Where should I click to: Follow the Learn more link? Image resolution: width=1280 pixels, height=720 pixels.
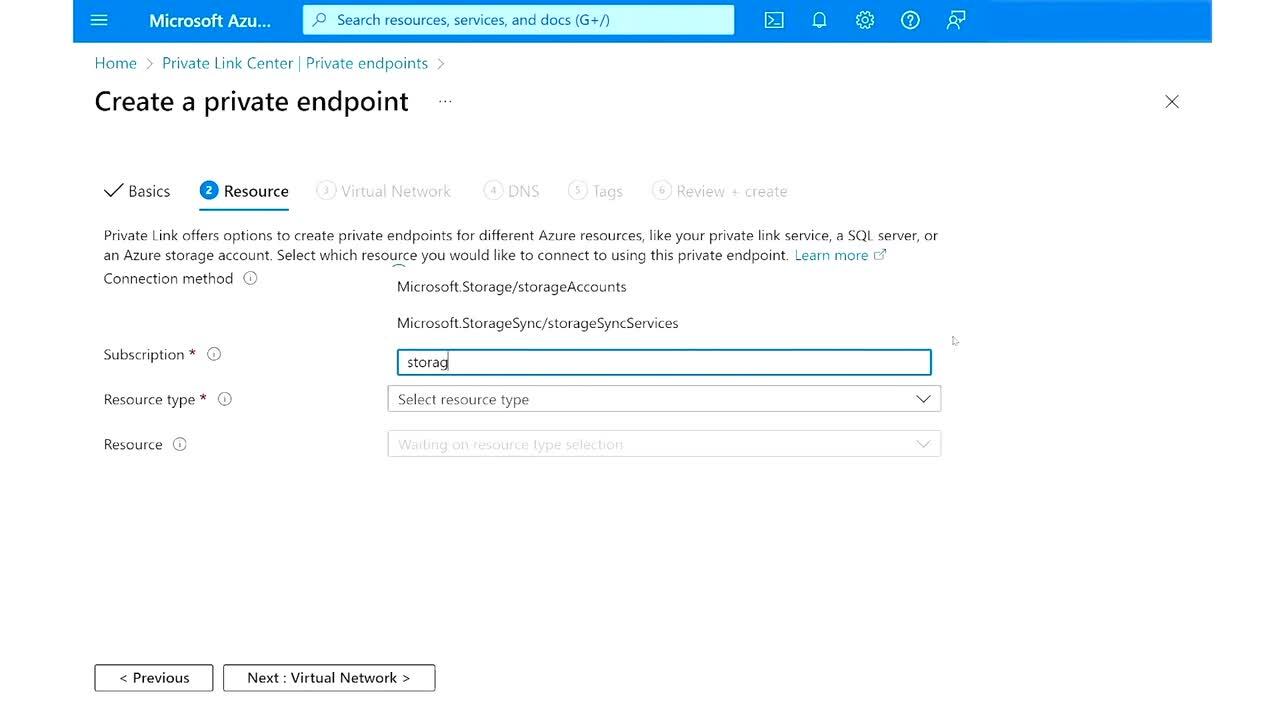point(831,255)
